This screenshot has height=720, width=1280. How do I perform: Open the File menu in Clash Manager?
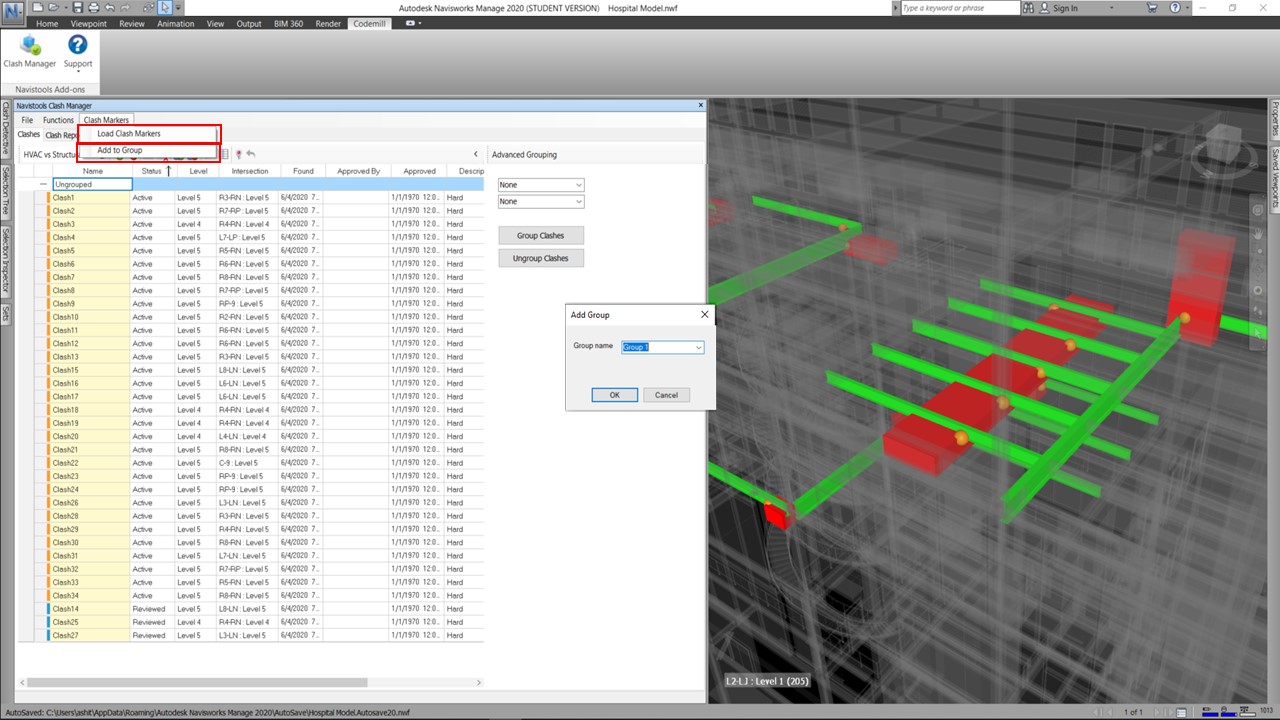(27, 120)
